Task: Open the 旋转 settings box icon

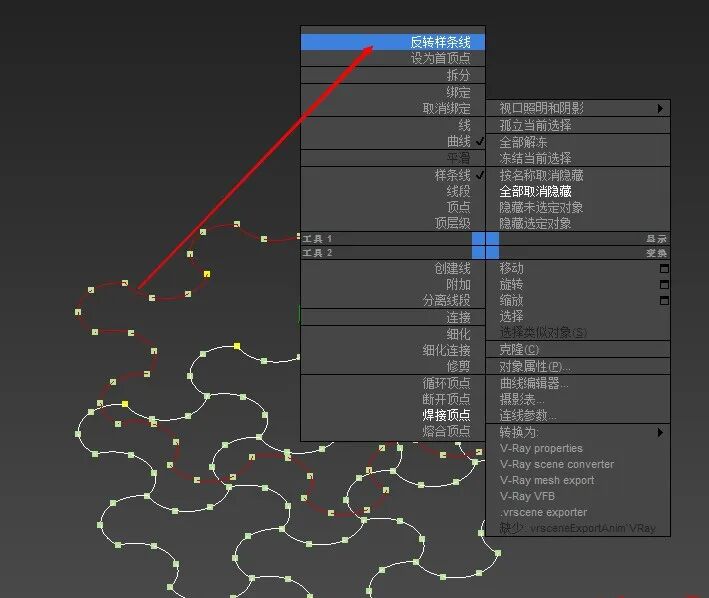Action: tap(664, 284)
